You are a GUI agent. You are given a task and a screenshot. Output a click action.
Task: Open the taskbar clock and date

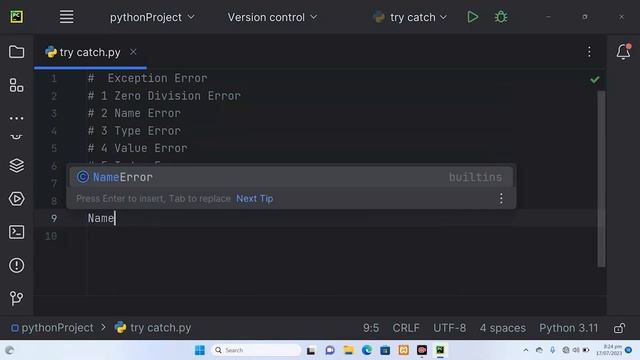tap(609, 350)
